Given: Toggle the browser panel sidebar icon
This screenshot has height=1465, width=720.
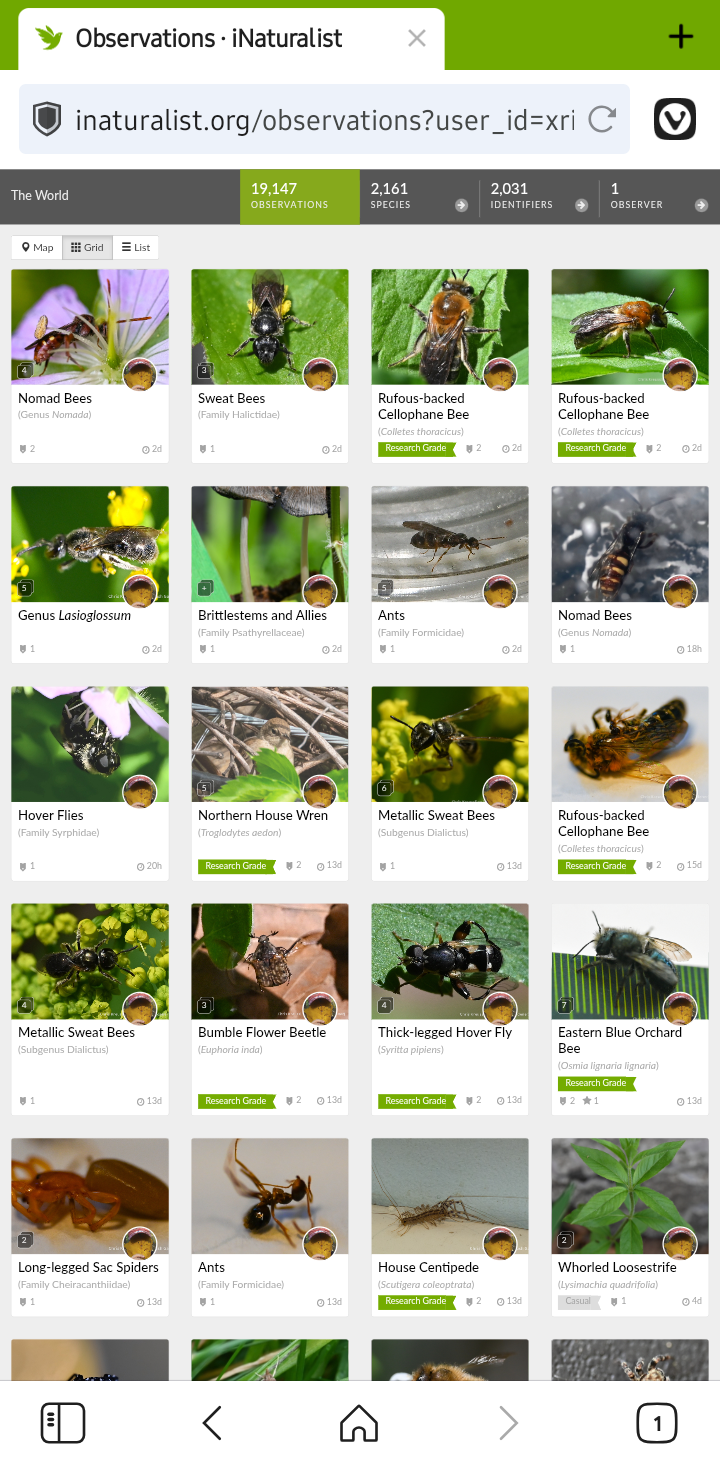Looking at the screenshot, I should pos(63,1422).
